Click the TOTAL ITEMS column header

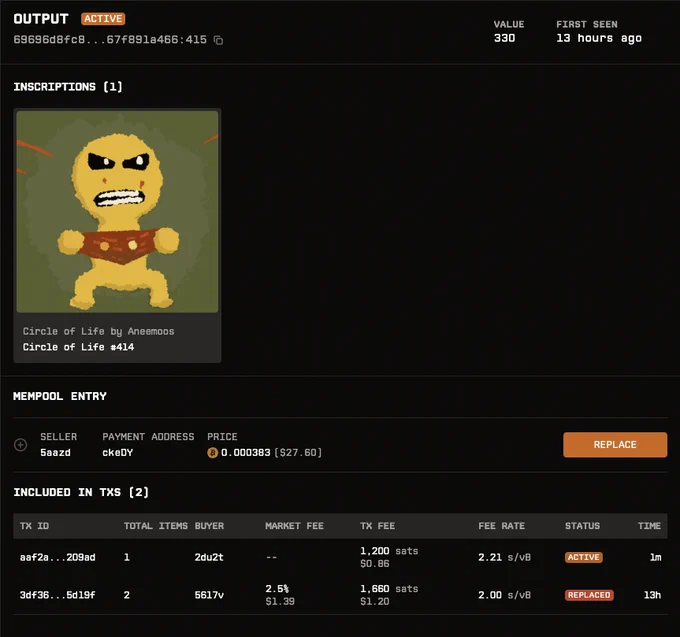[156, 526]
